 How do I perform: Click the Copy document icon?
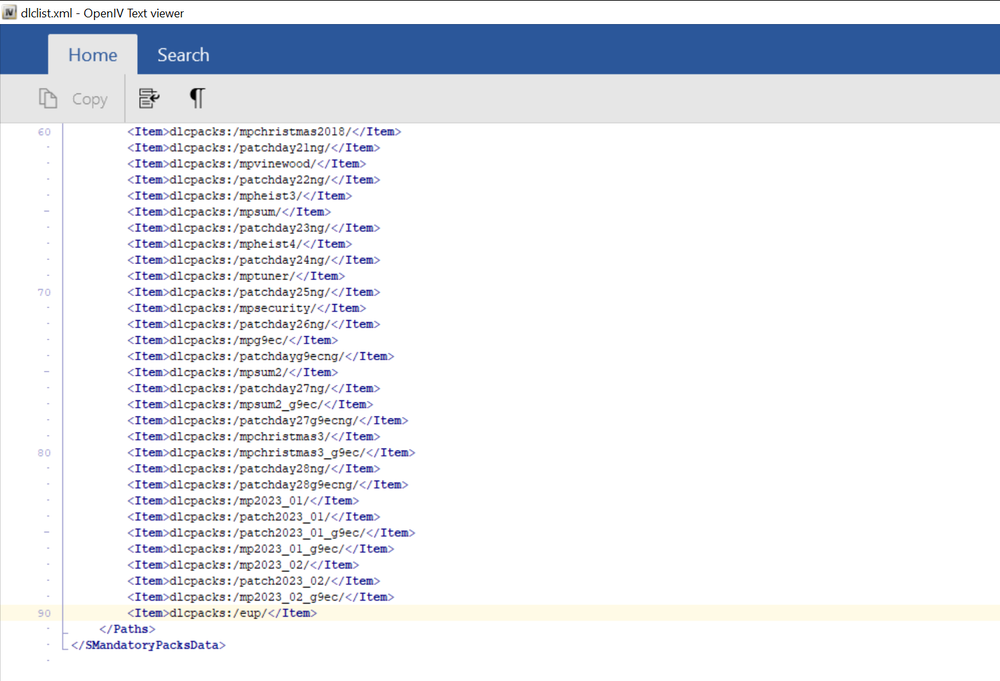click(x=48, y=97)
